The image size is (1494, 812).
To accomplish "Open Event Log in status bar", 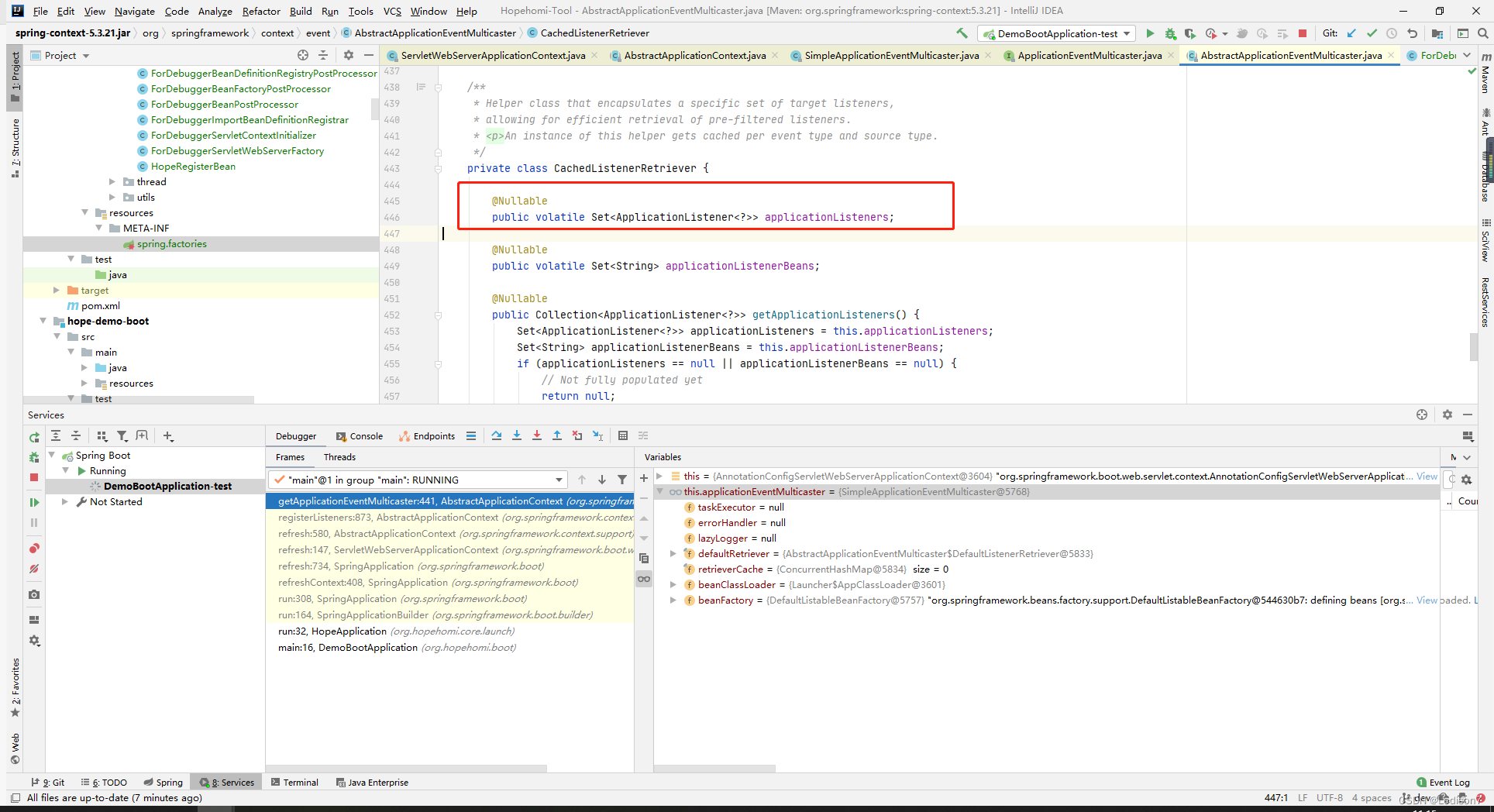I will coord(1443,783).
